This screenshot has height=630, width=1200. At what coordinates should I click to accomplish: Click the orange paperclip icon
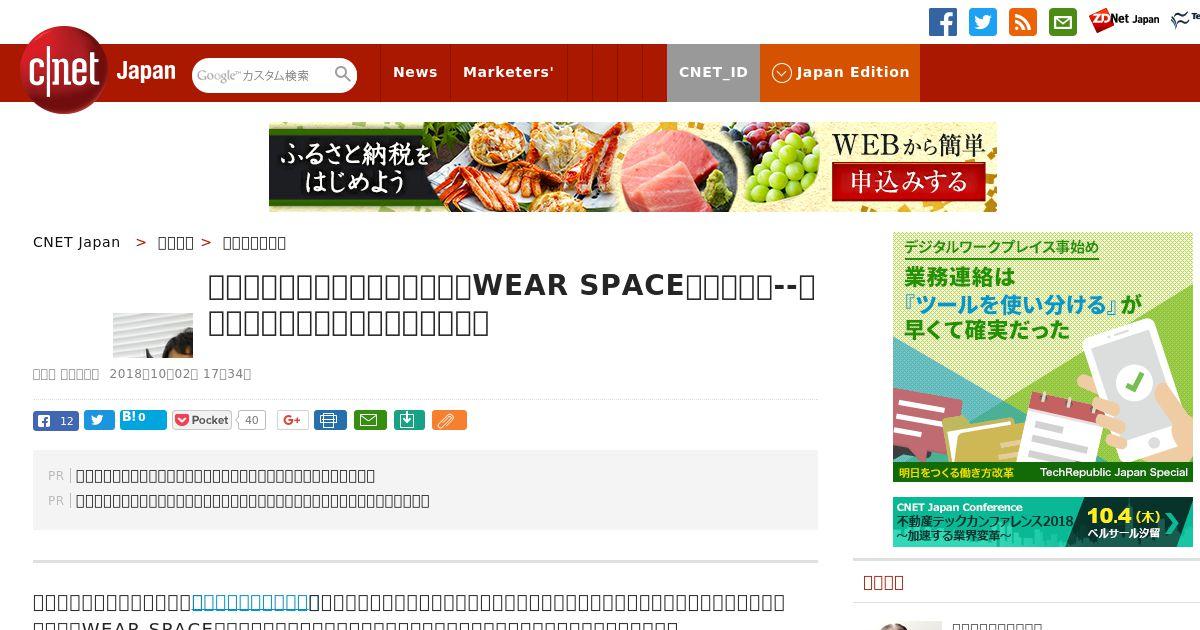pos(449,420)
